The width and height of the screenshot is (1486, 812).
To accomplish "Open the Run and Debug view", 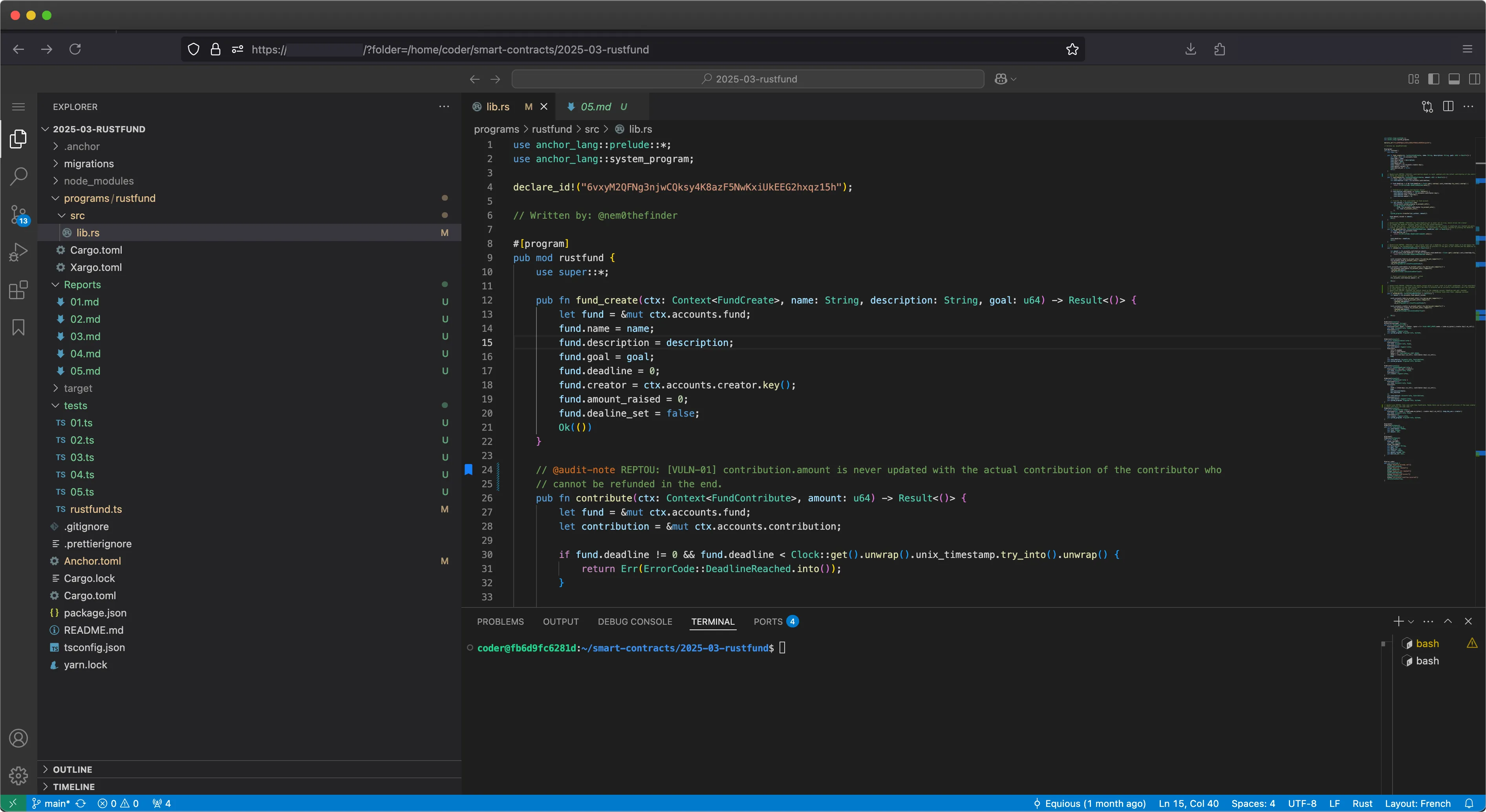I will pos(18,252).
